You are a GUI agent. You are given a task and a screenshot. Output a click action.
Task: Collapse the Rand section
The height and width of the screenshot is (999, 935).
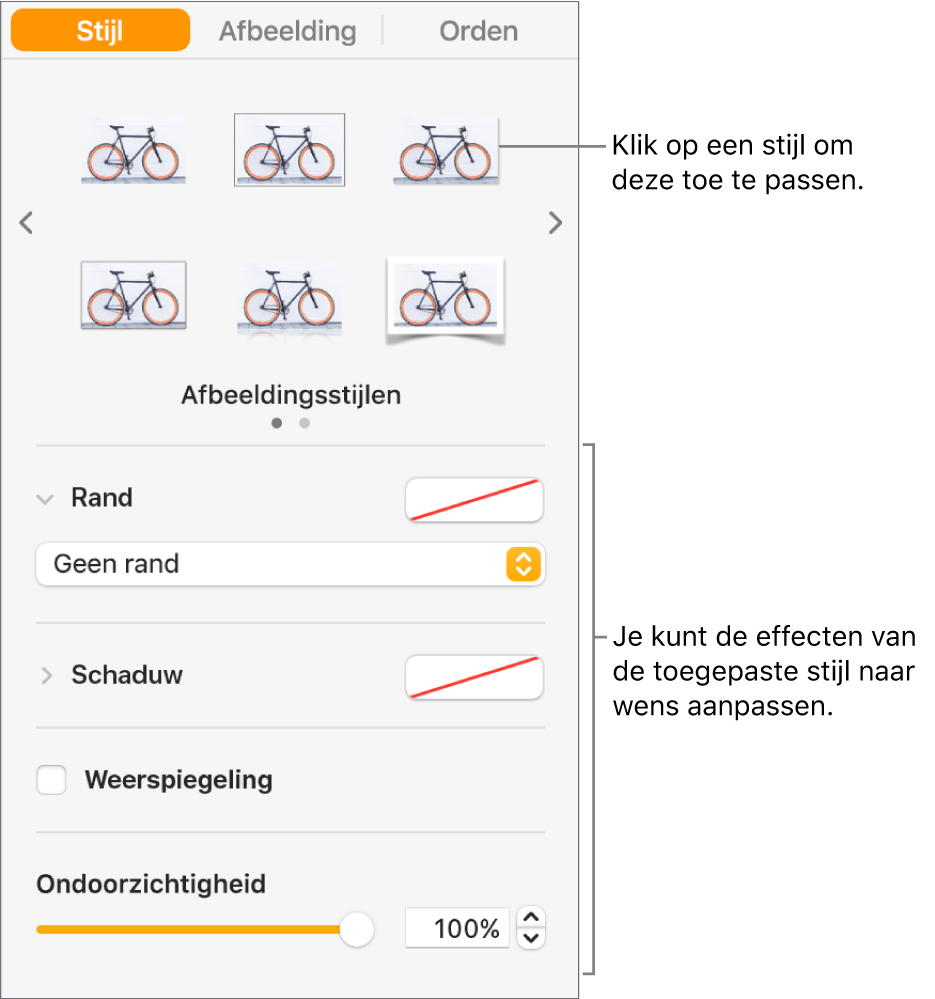[x=45, y=499]
